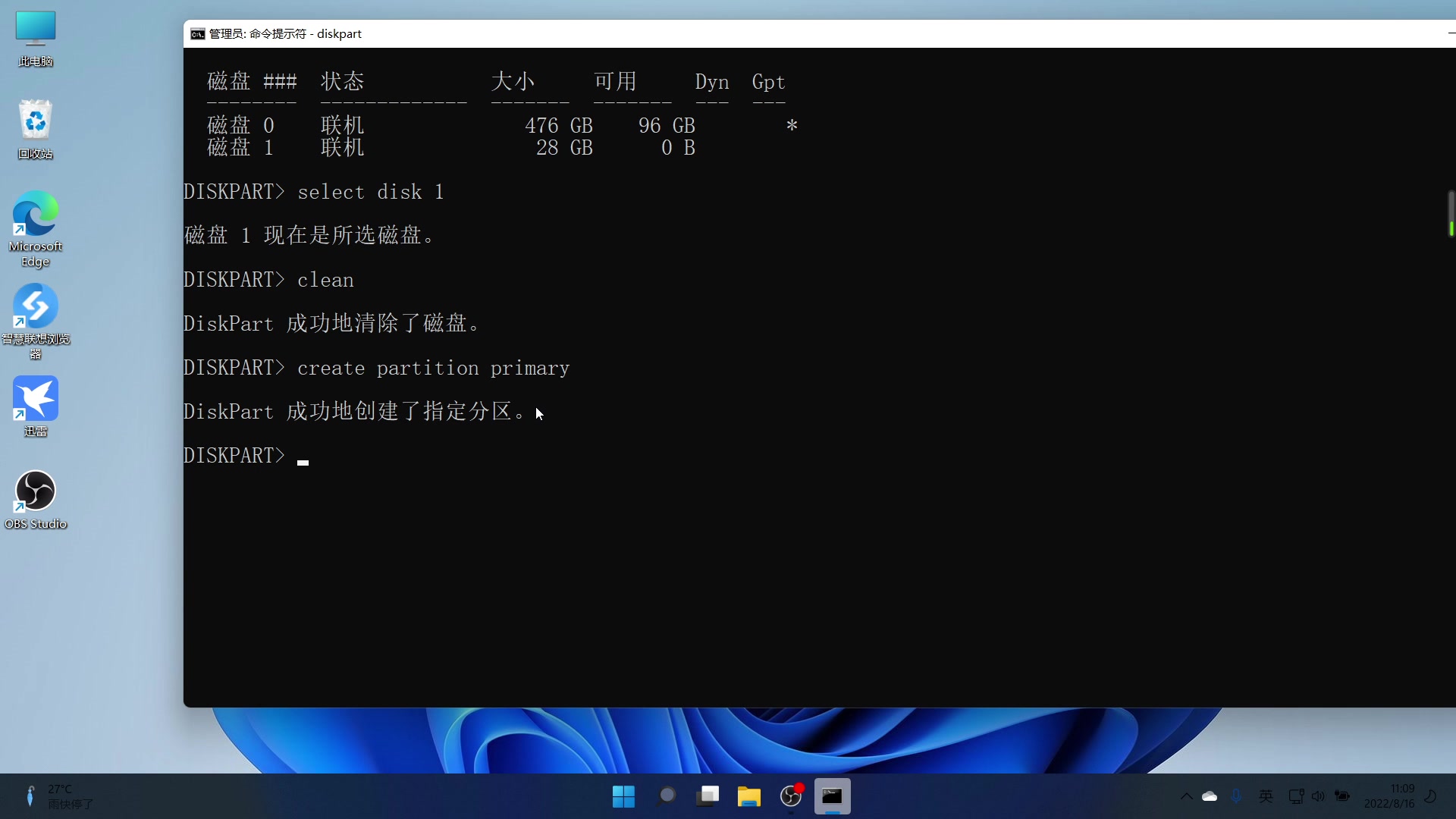Open File Explorer from the taskbar
The width and height of the screenshot is (1456, 819).
tap(748, 796)
